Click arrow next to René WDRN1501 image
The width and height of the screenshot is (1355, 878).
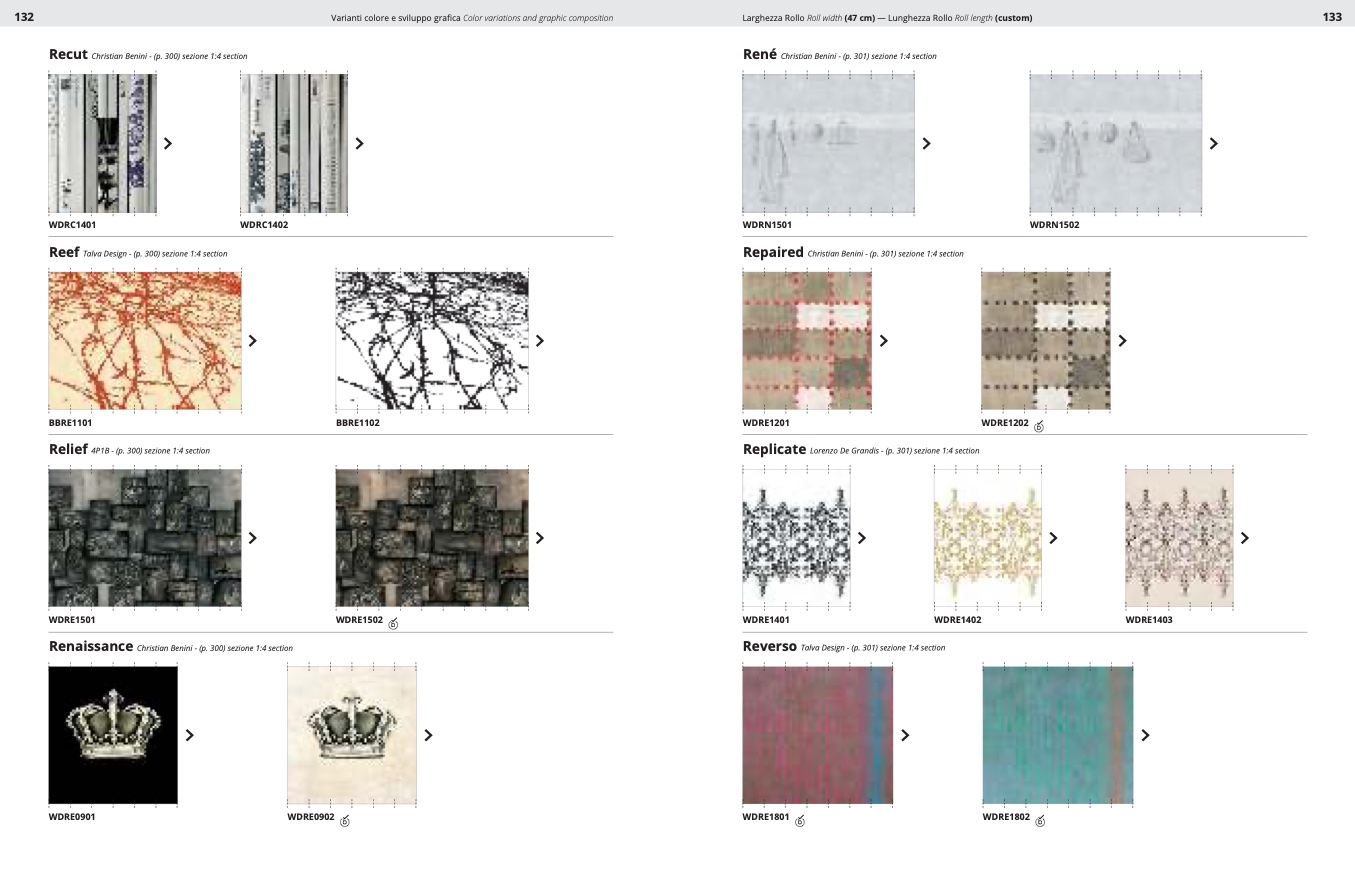pyautogui.click(x=927, y=143)
